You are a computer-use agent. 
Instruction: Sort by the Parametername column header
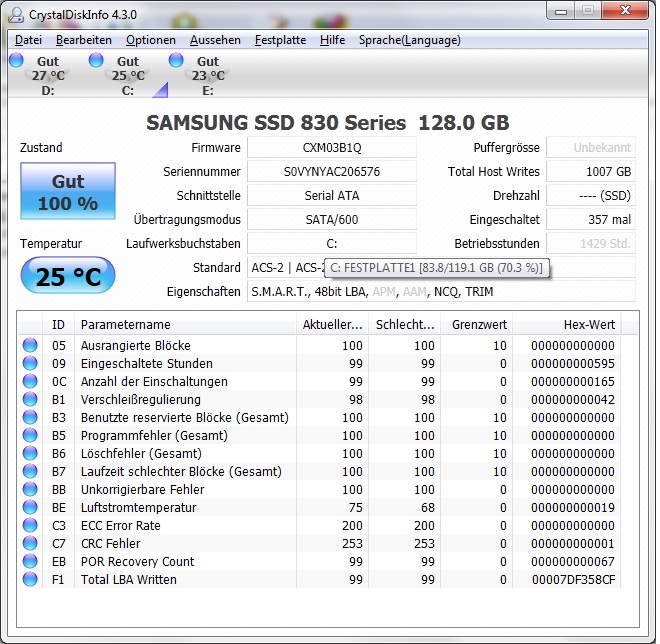click(185, 325)
